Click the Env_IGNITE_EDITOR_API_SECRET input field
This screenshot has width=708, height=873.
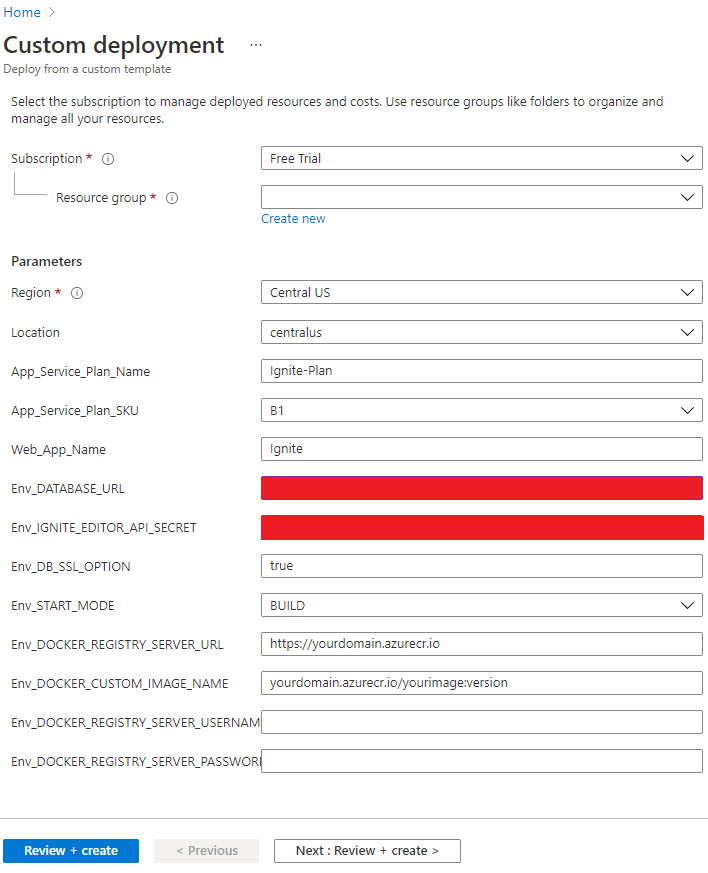coord(482,527)
